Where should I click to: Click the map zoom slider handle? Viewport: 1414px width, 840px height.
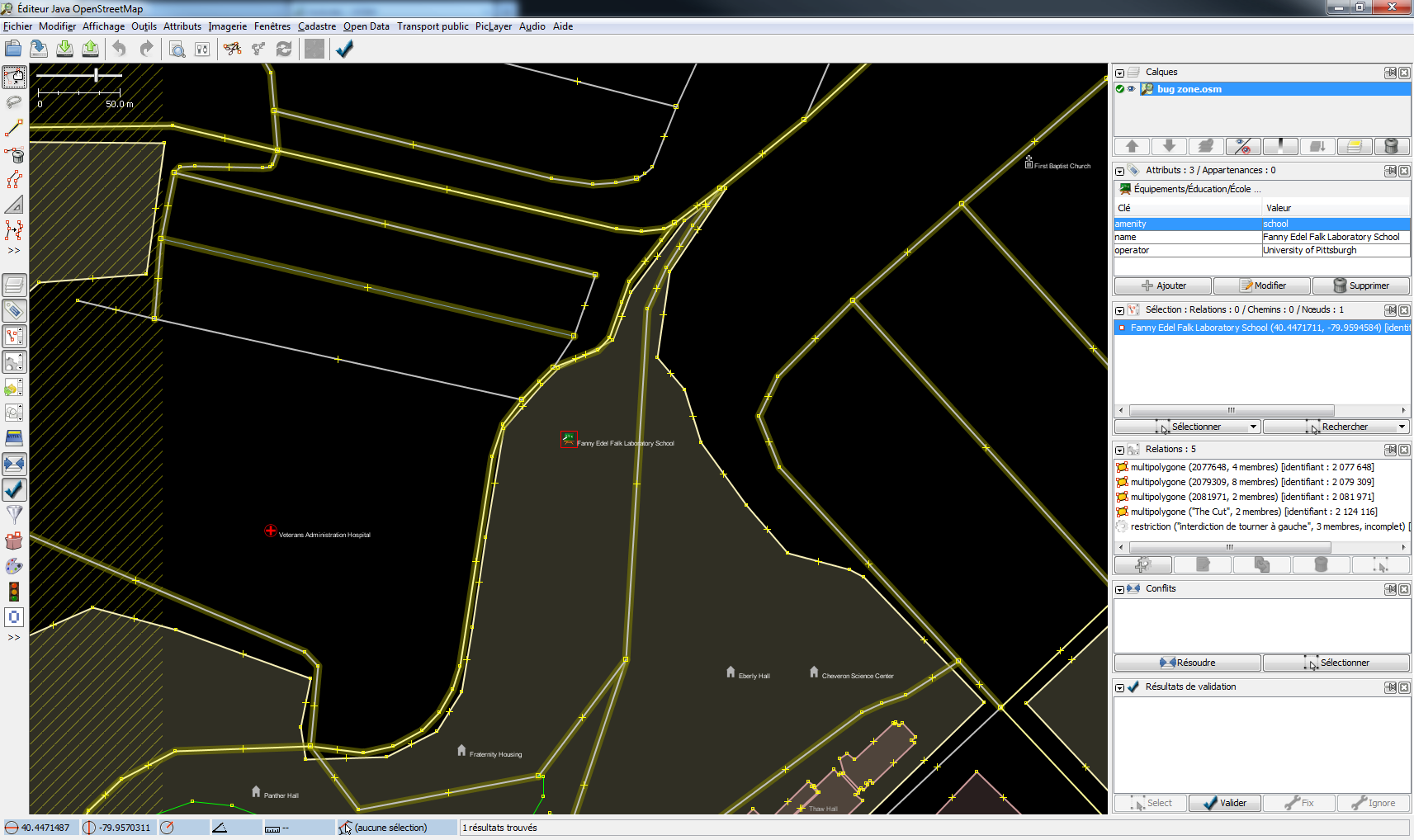point(97,75)
